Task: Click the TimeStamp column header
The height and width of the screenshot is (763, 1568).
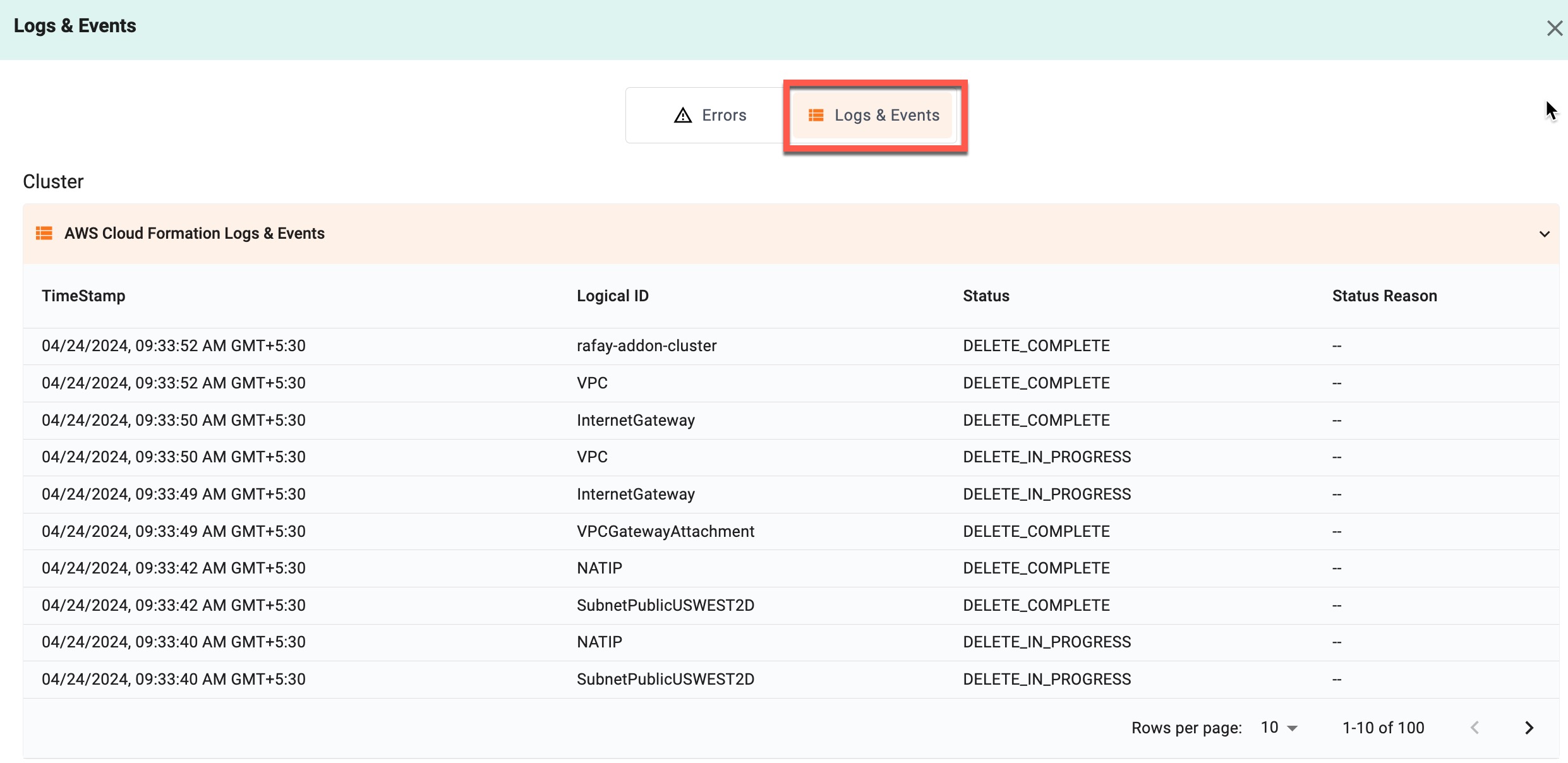Action: tap(83, 296)
